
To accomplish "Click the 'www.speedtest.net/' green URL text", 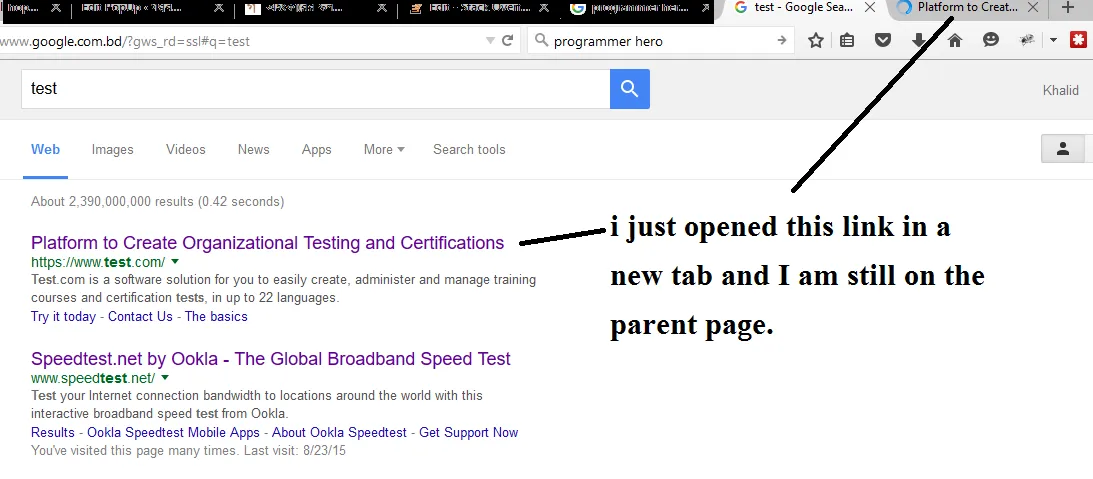I will (x=93, y=378).
